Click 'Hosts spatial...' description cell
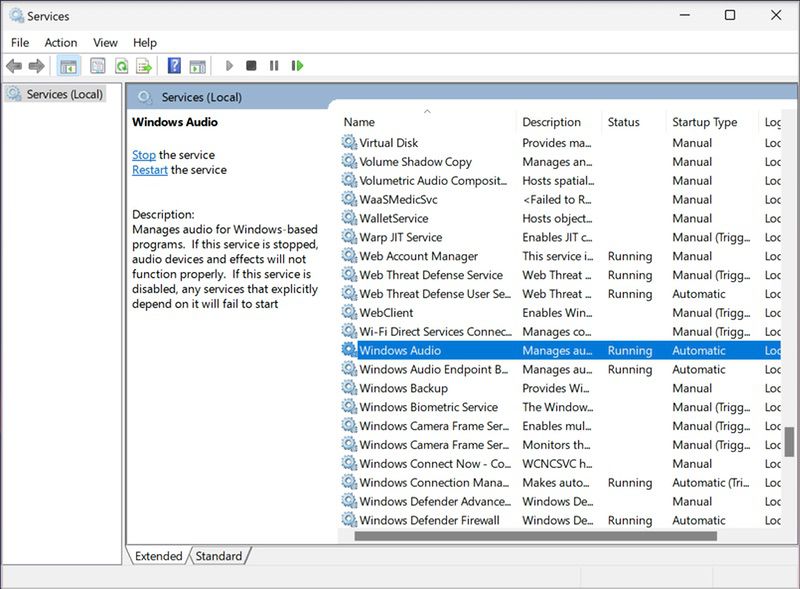 coord(558,181)
